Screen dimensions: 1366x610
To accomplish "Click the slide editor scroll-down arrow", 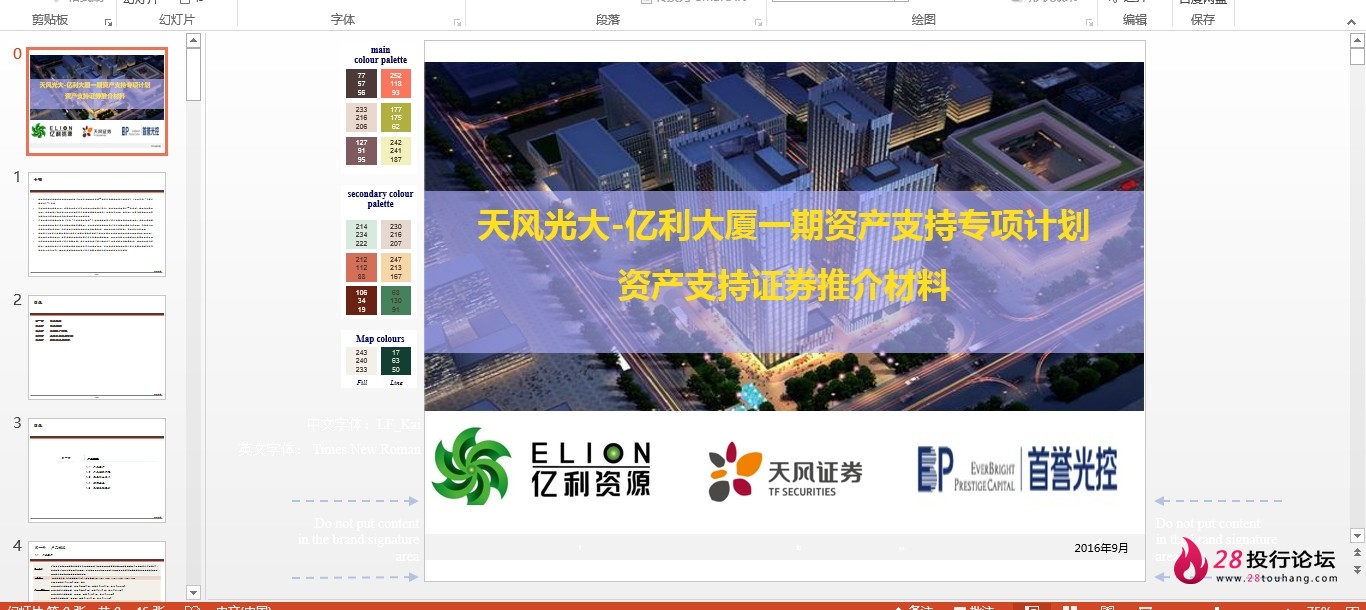I will 1358,536.
